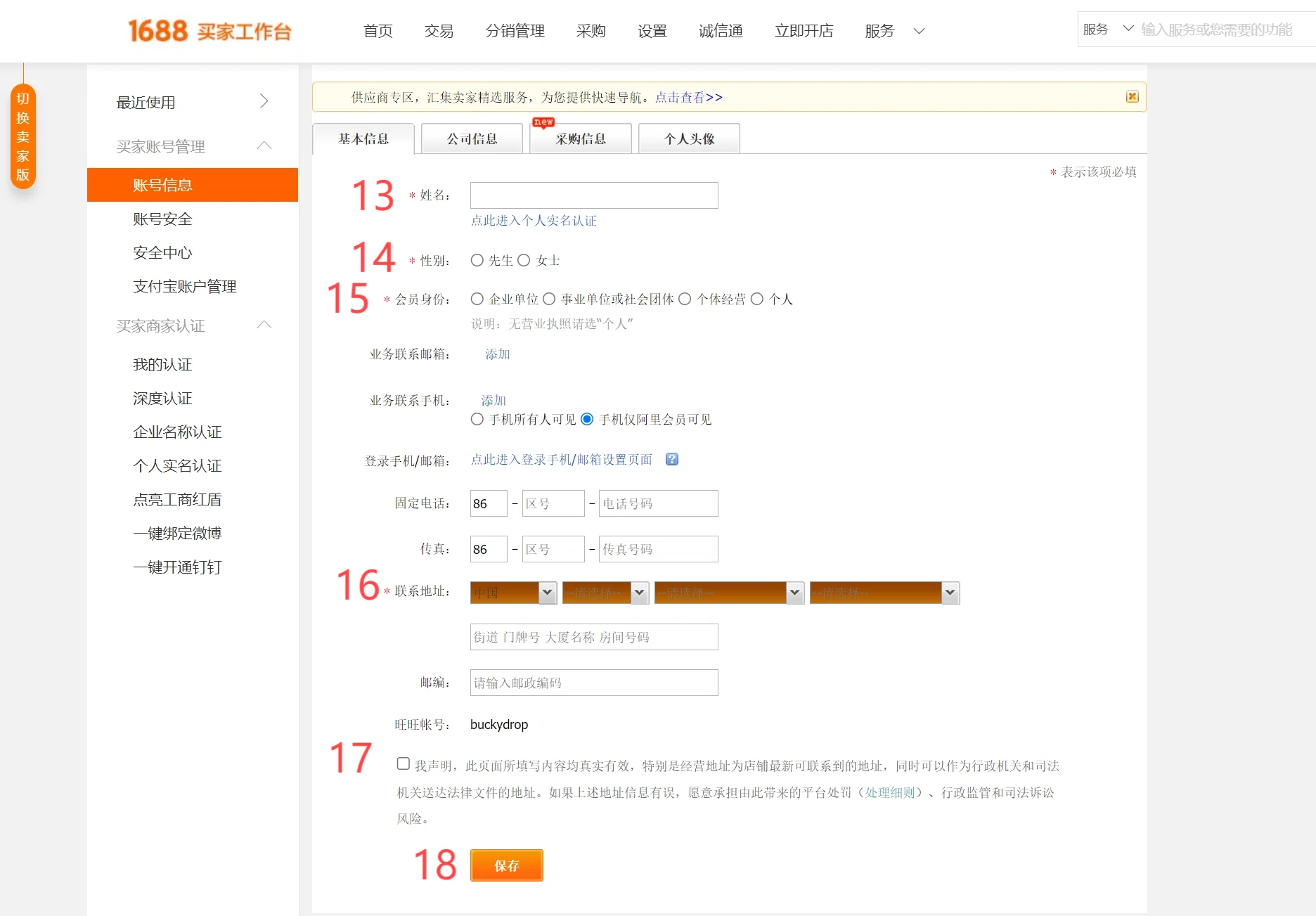Image resolution: width=1316 pixels, height=916 pixels.
Task: Open the 服务 navigation dropdown arrow
Action: (x=919, y=31)
